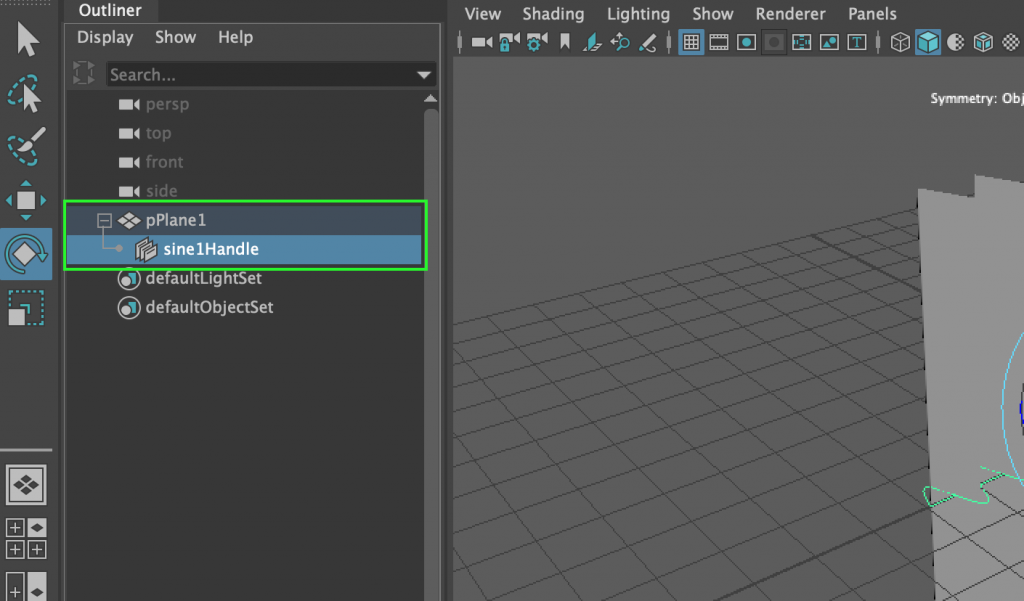Image resolution: width=1024 pixels, height=601 pixels.
Task: Enable Smooth Shade All display
Action: point(928,42)
